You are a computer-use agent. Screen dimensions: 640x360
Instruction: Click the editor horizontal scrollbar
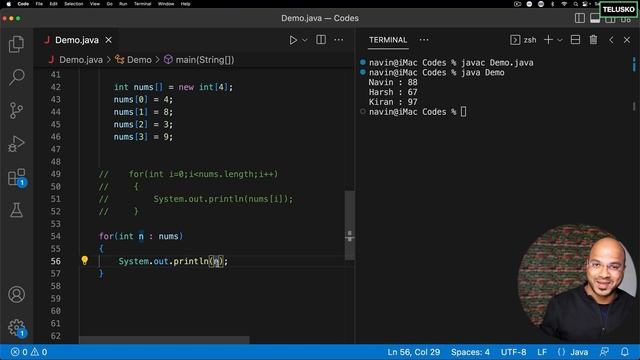pos(164,340)
